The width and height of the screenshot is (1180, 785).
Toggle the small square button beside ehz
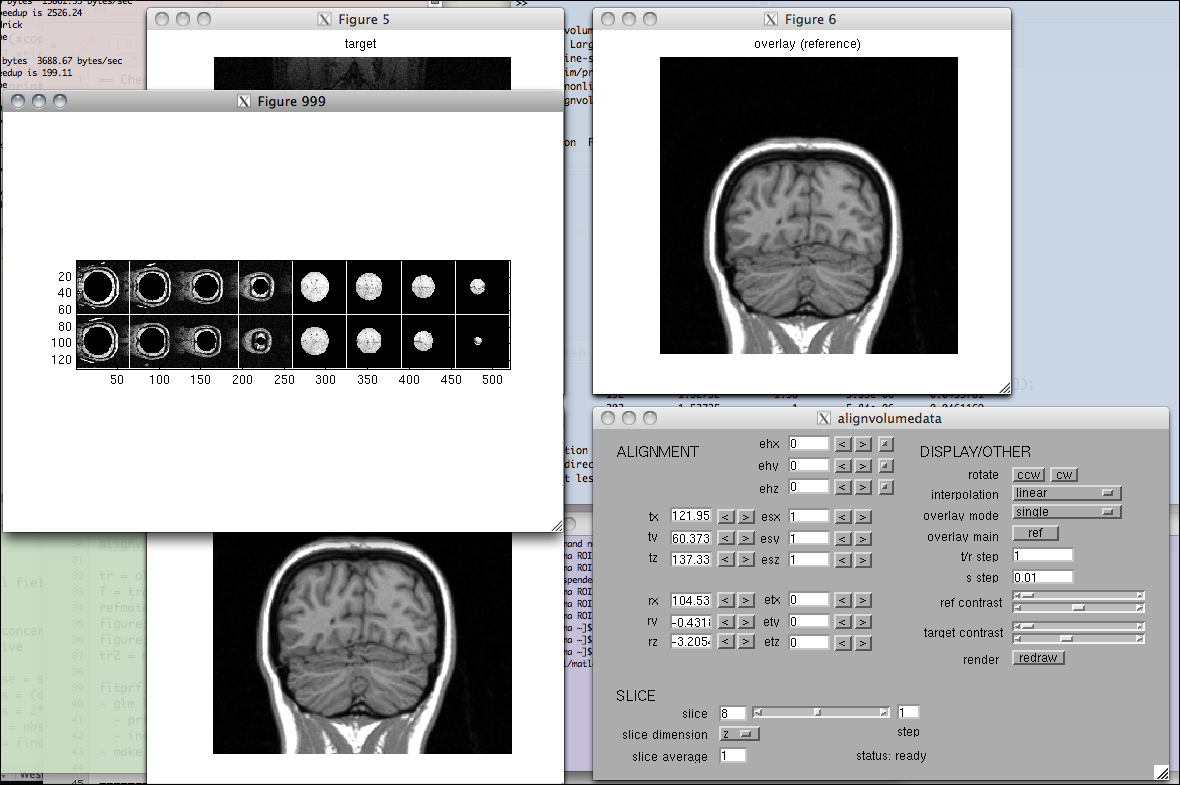click(886, 488)
